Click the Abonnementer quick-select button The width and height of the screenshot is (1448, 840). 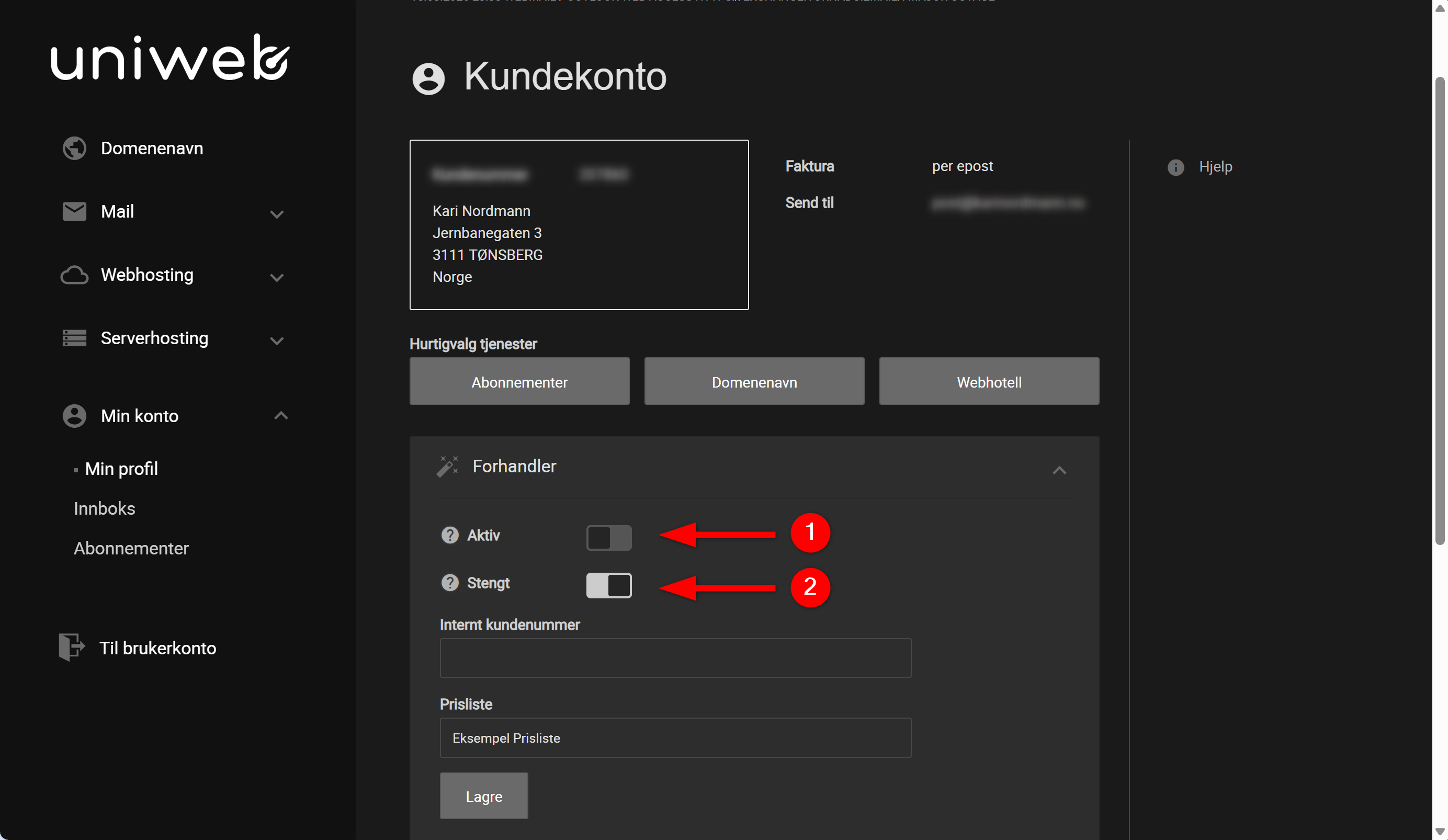click(519, 381)
